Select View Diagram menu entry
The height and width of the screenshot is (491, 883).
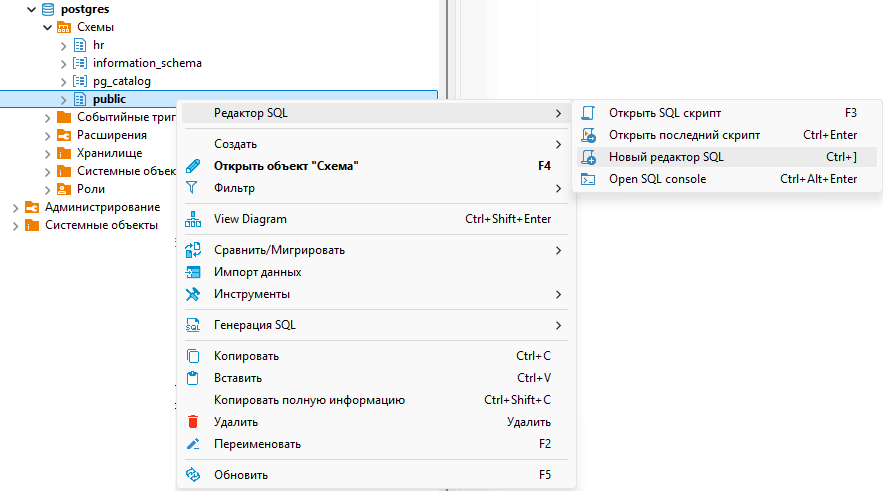[375, 219]
